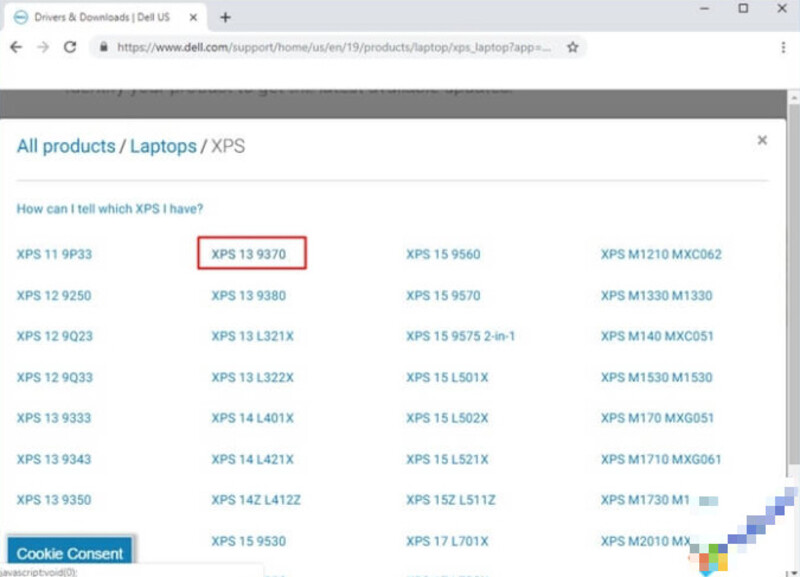Select the Drivers & Downloads | Dell US tab
The height and width of the screenshot is (577, 800).
pyautogui.click(x=106, y=17)
